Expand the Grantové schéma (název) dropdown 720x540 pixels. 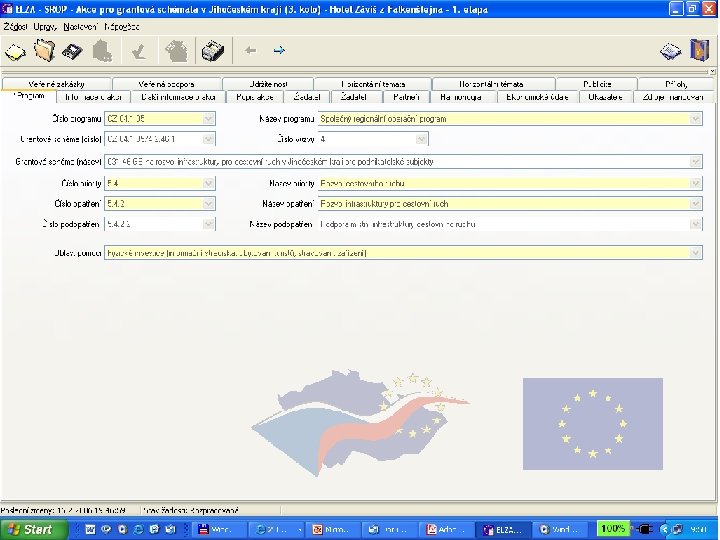[x=695, y=162]
